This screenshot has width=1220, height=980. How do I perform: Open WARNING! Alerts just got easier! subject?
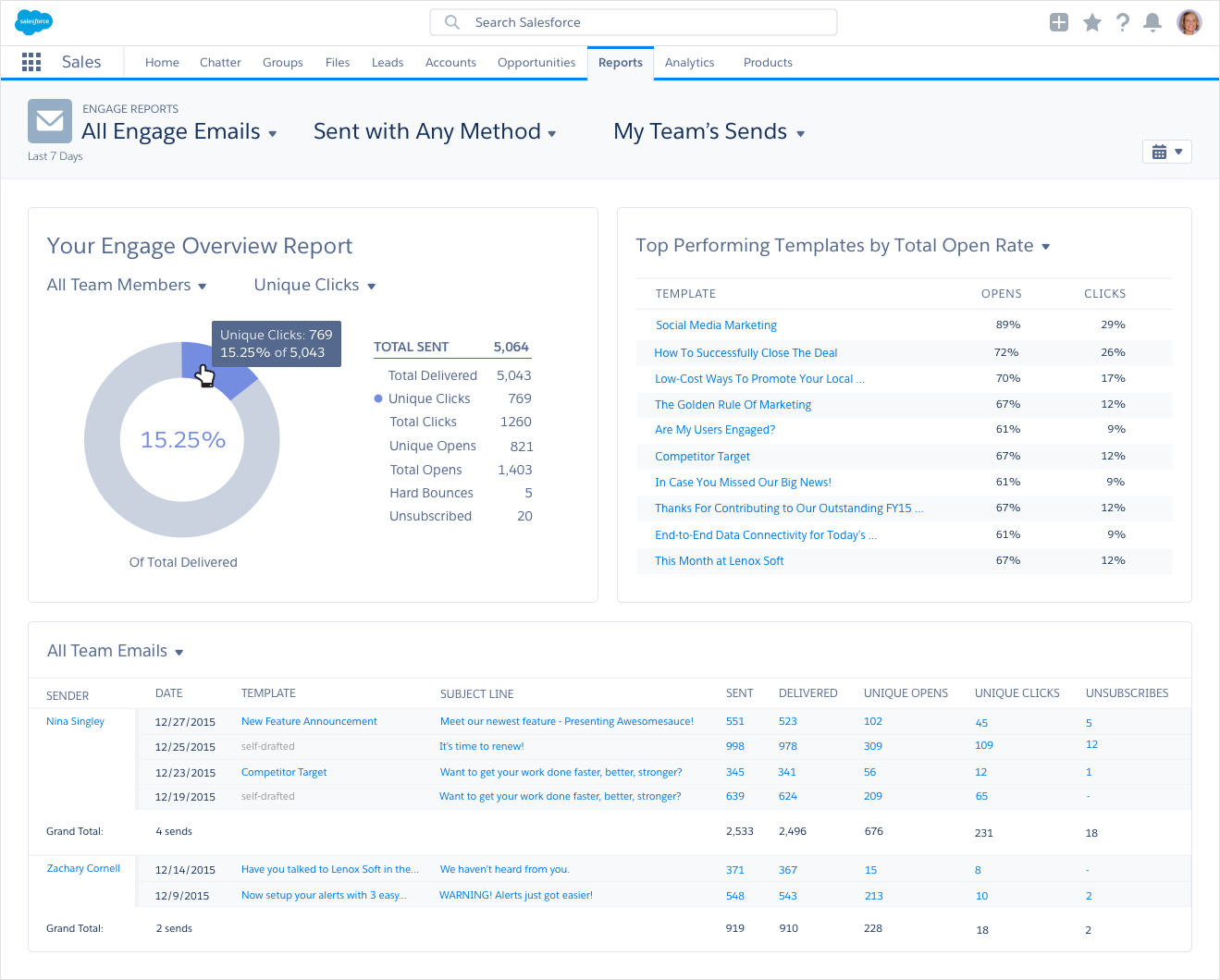click(x=516, y=895)
